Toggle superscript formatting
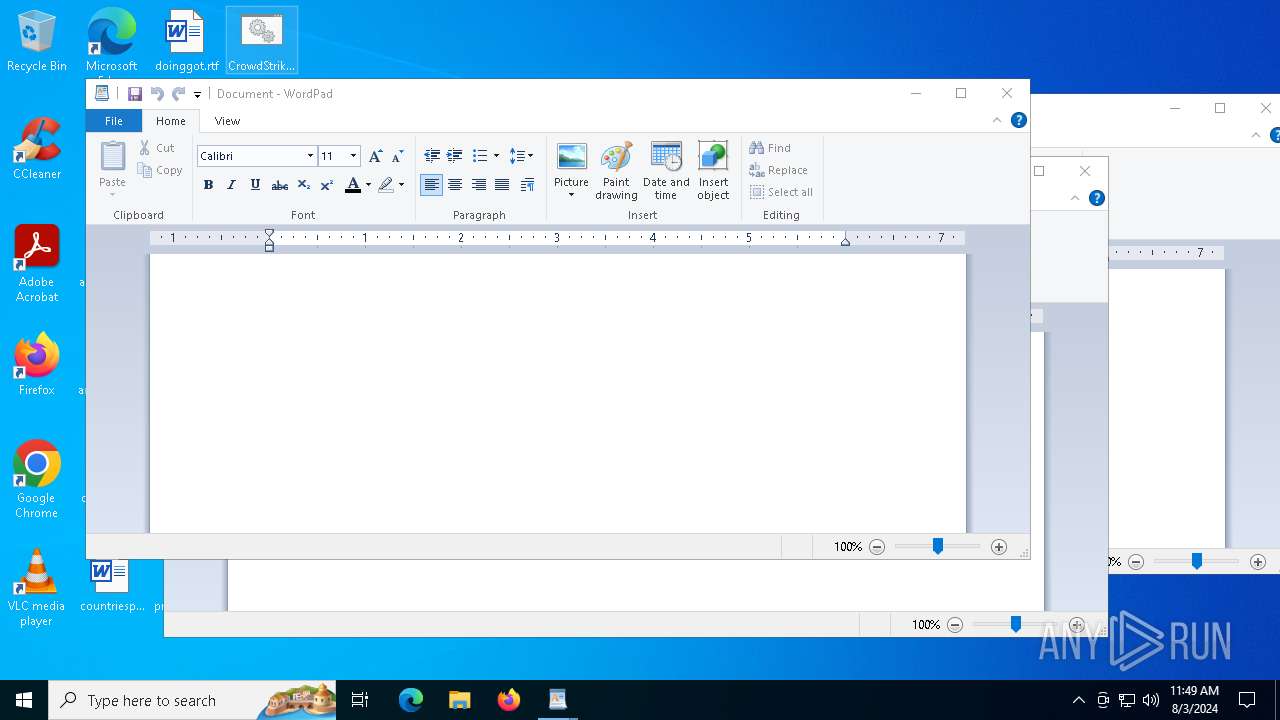Image resolution: width=1280 pixels, height=720 pixels. [x=326, y=185]
